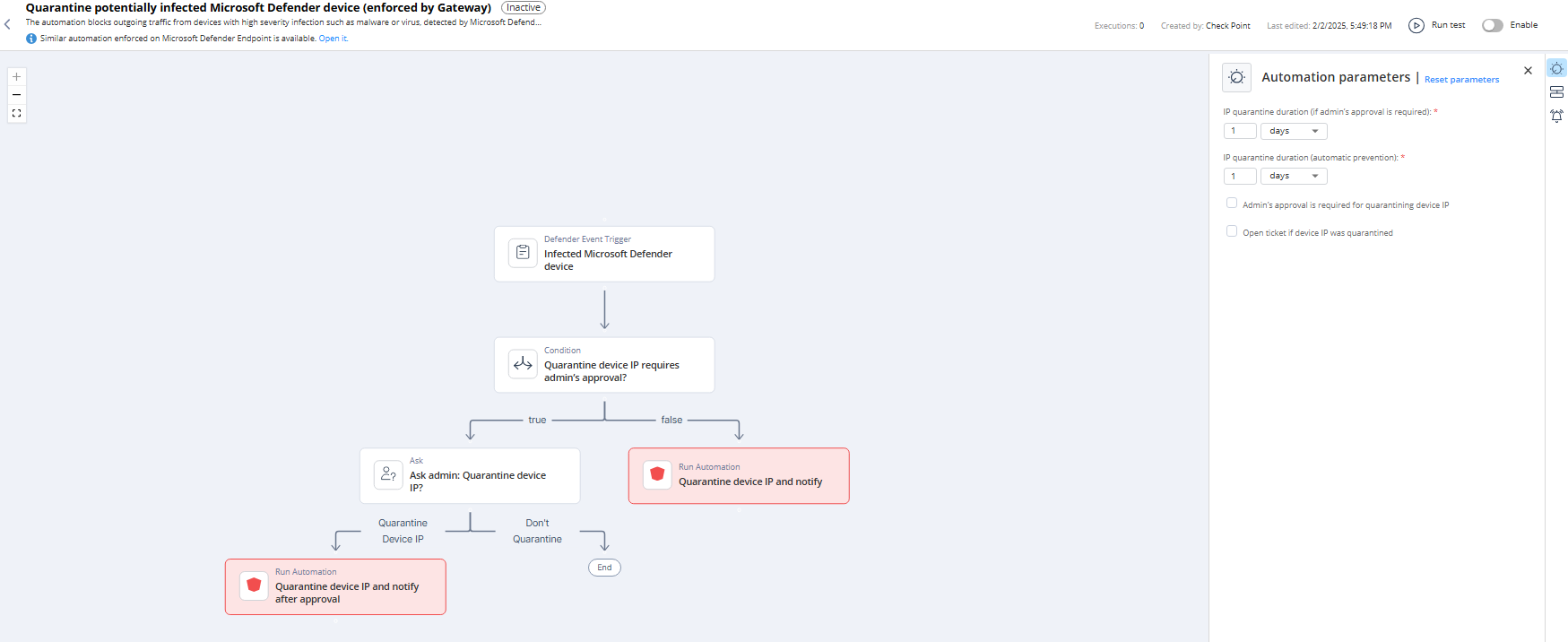Check Admin's approval is required checkbox
1568x642 pixels.
pos(1232,204)
